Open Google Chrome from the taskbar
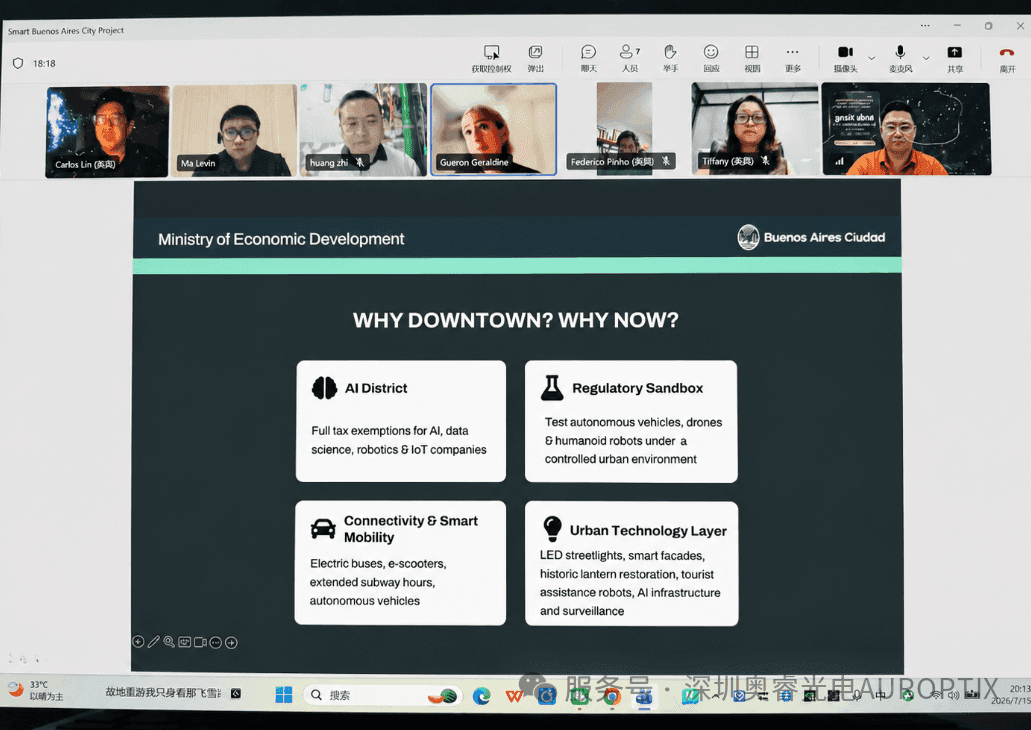Viewport: 1031px width, 730px height. pyautogui.click(x=611, y=696)
